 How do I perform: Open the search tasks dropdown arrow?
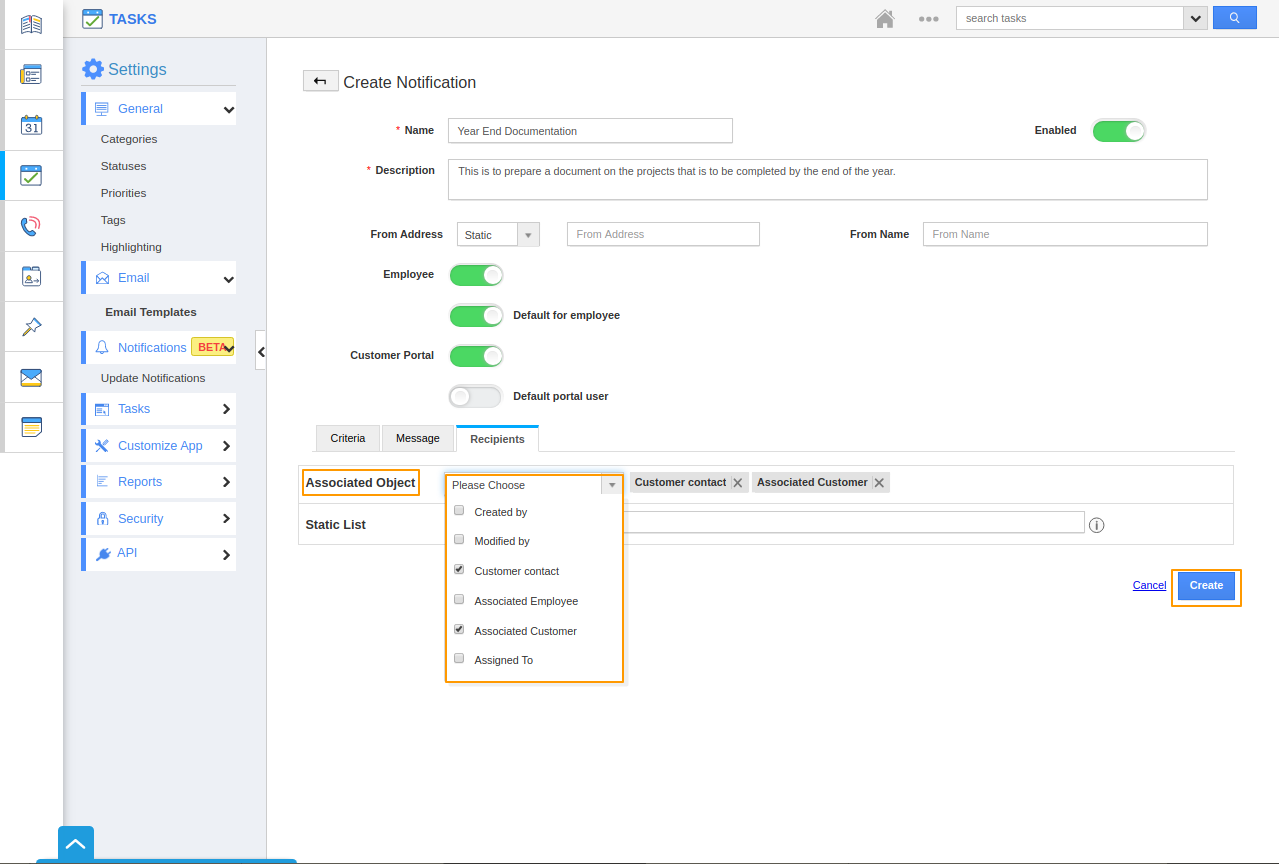[1195, 18]
